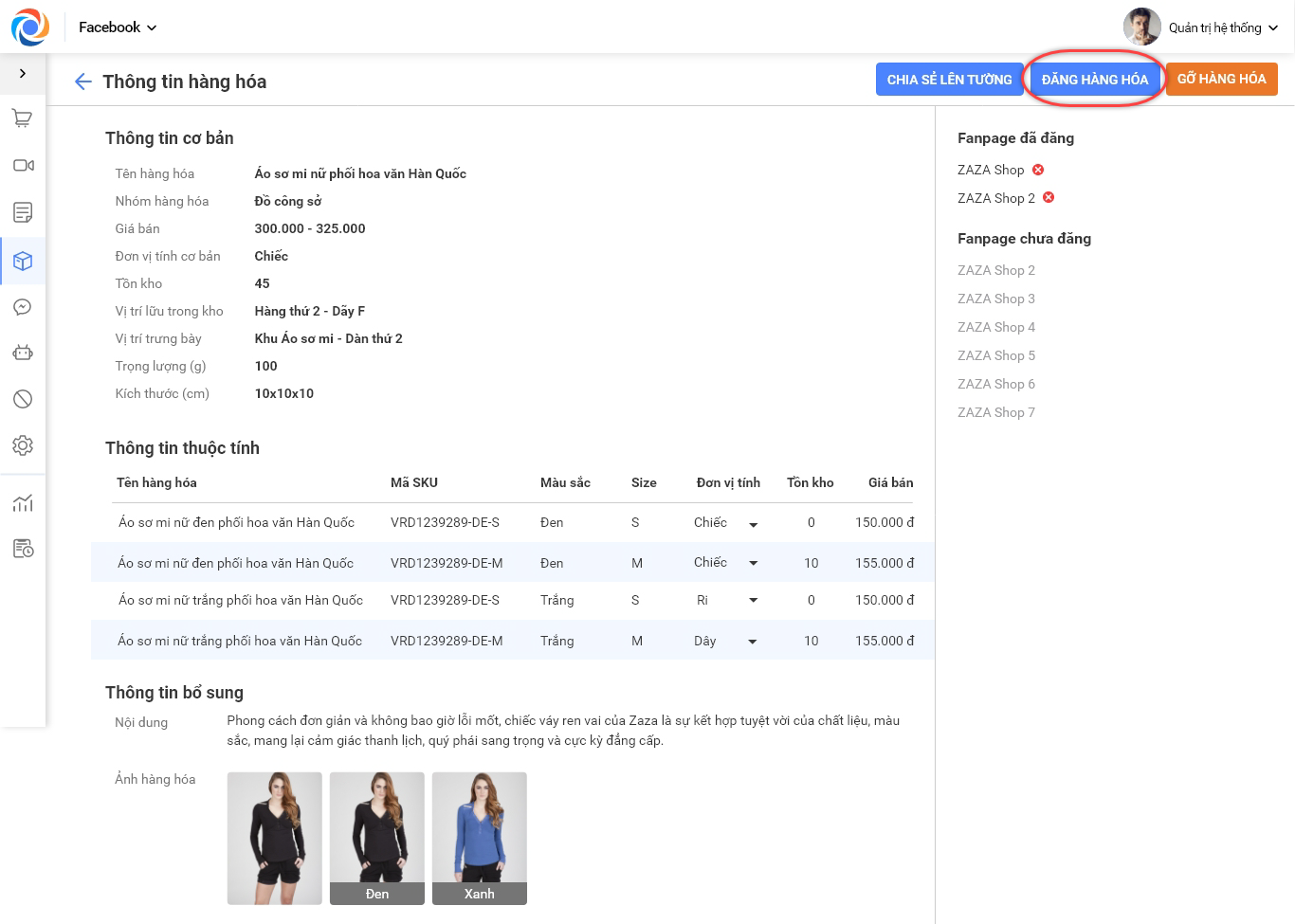The image size is (1295, 924).
Task: Open unit dropdown showing Dây
Action: coord(753,642)
